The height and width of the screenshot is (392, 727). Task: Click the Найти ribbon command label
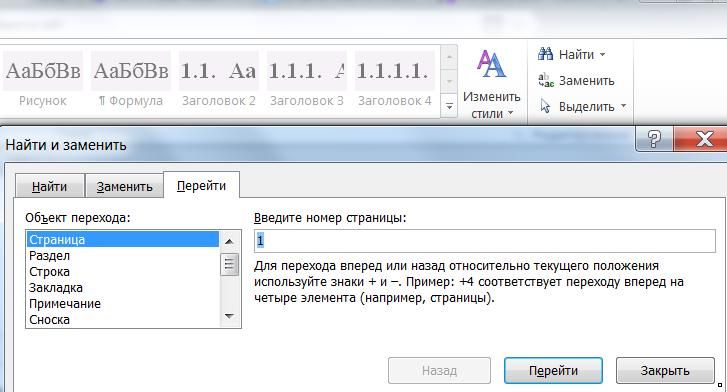(576, 55)
